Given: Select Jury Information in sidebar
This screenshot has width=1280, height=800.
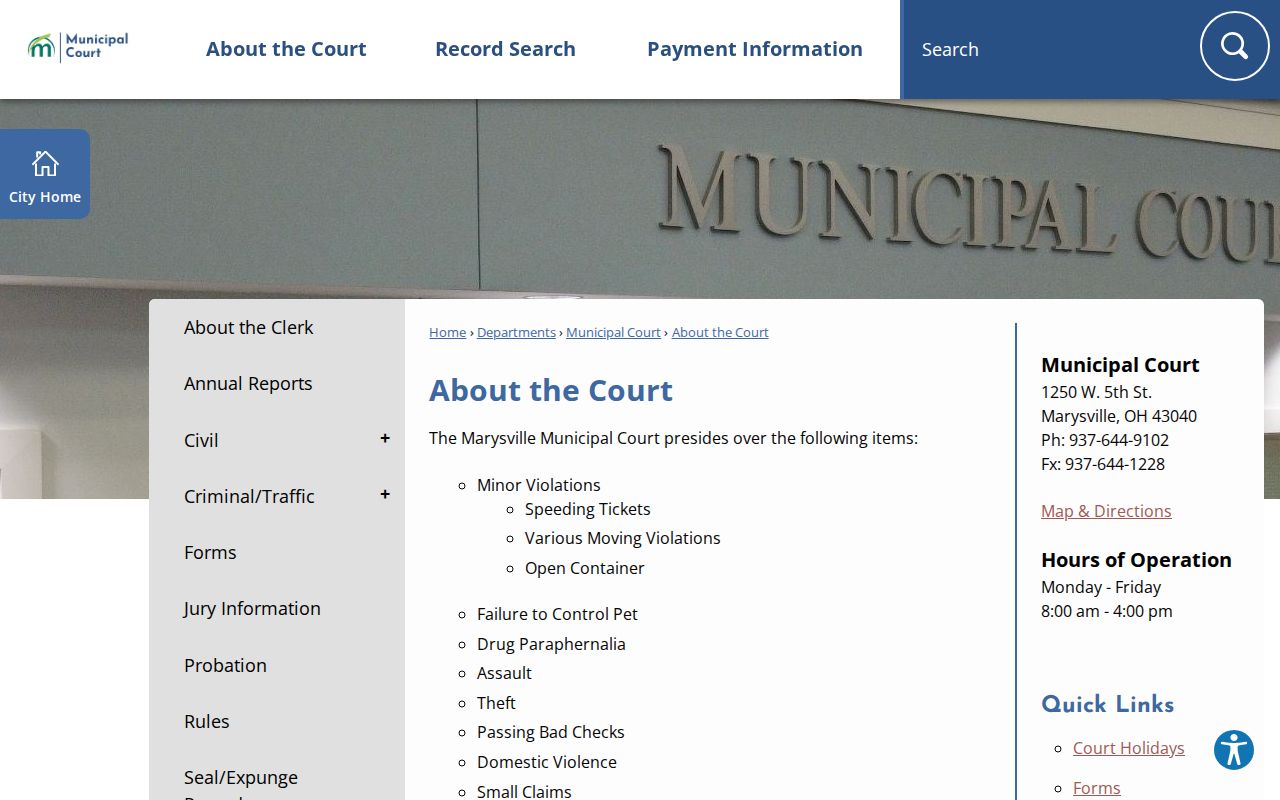Looking at the screenshot, I should point(252,609).
